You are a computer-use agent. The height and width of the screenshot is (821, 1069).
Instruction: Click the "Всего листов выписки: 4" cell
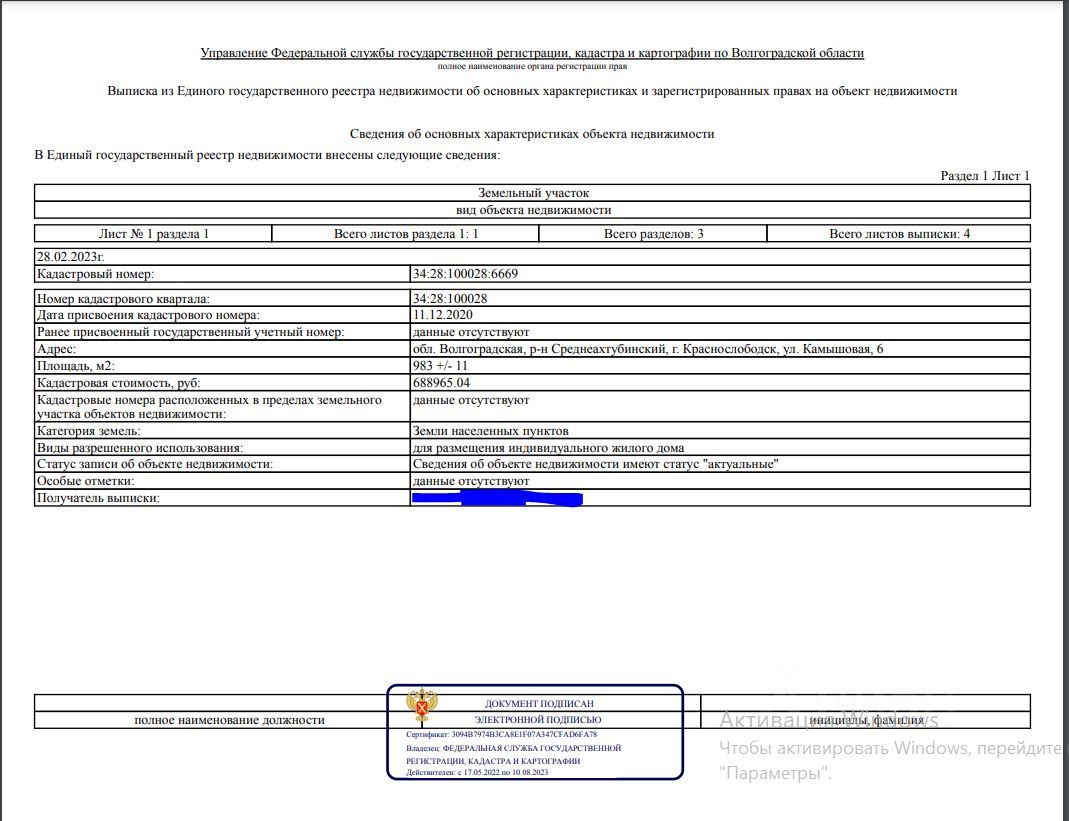[x=899, y=234]
